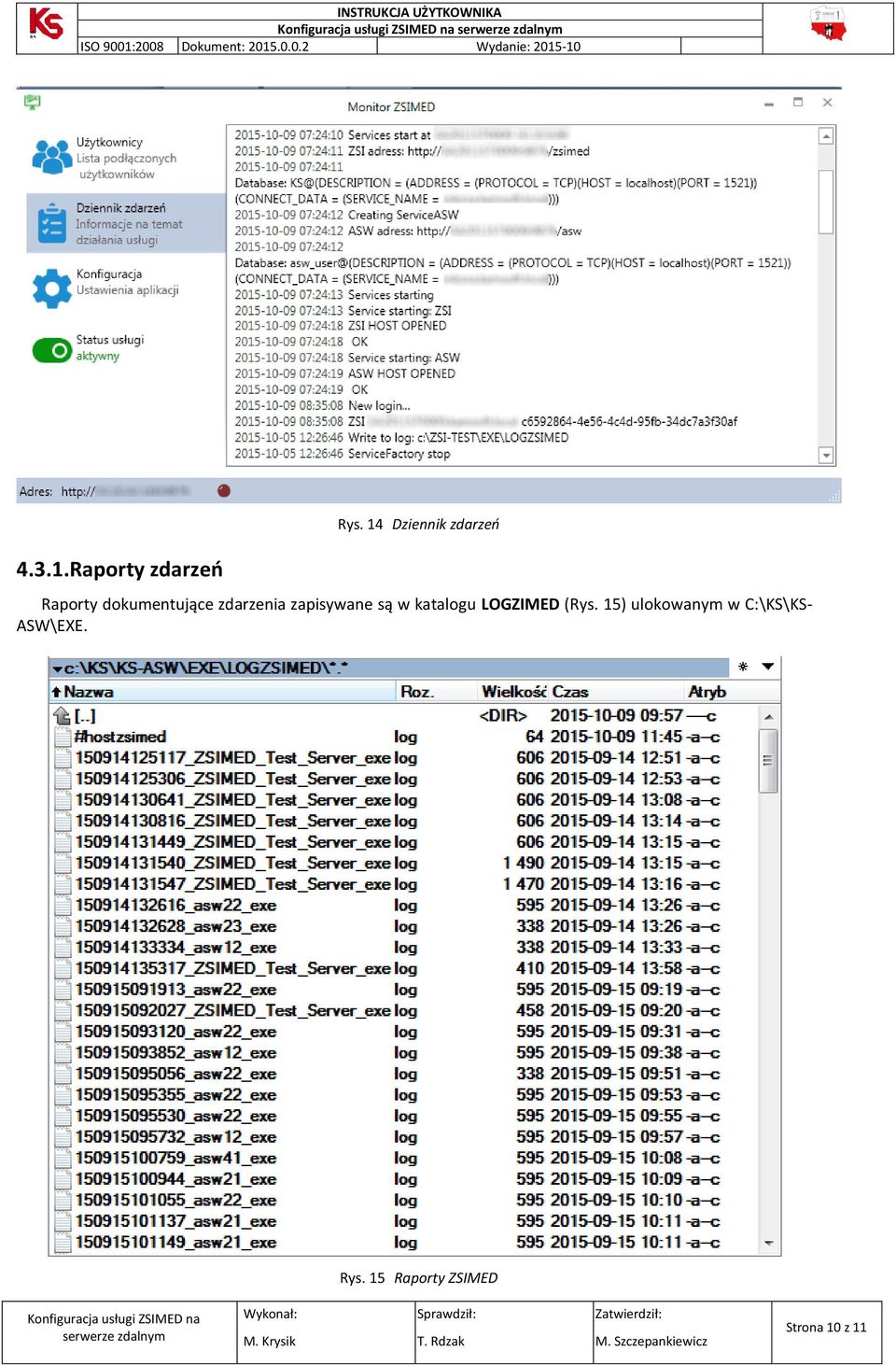Minimize the Monitor ZSIMED window

click(x=769, y=104)
